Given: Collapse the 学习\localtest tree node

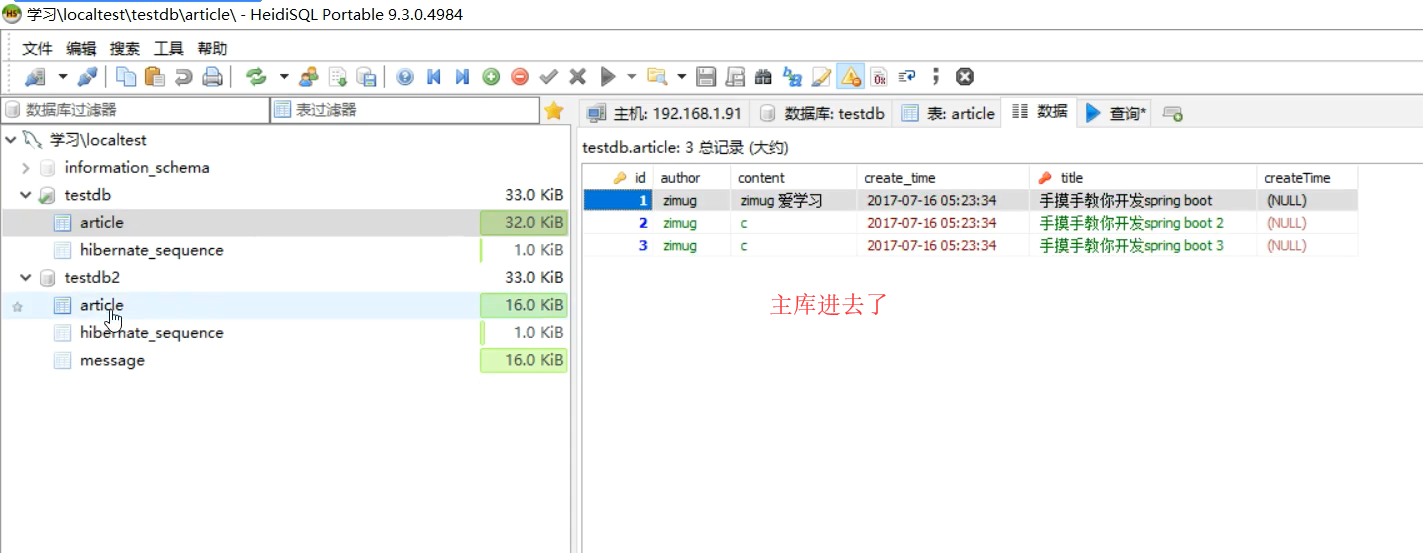Looking at the screenshot, I should [10, 140].
